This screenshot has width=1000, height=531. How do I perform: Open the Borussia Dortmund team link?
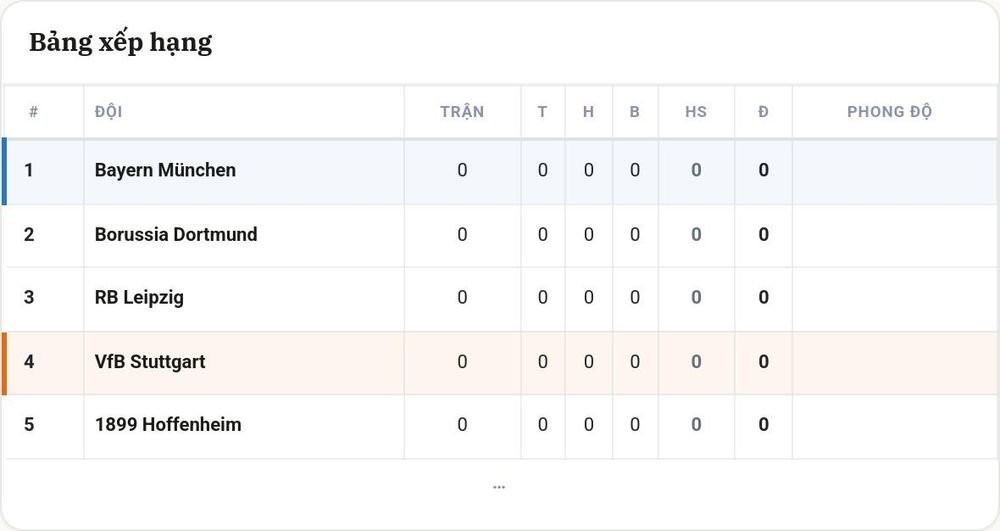176,235
